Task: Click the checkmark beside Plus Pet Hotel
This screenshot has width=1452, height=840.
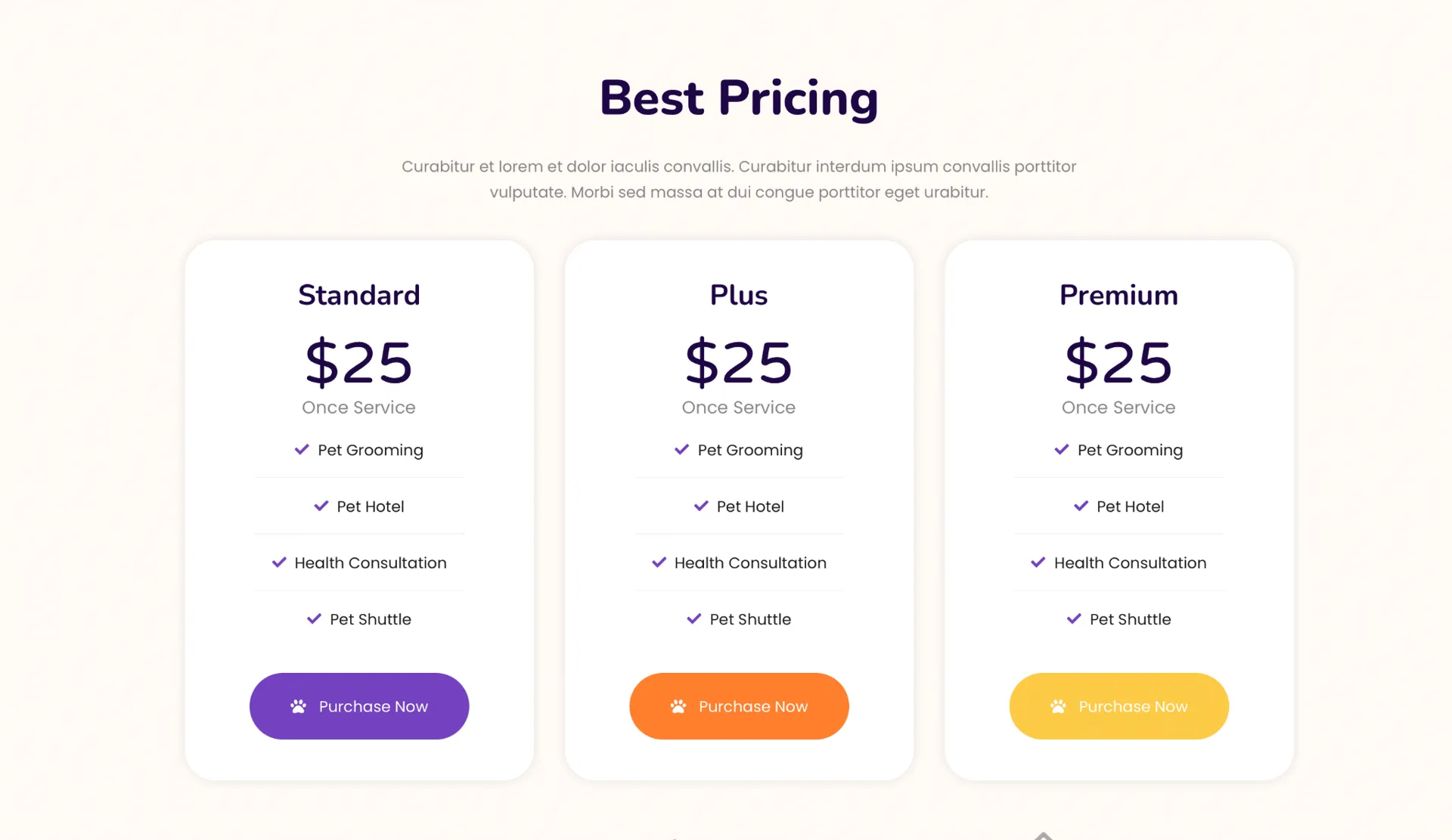Action: (701, 506)
